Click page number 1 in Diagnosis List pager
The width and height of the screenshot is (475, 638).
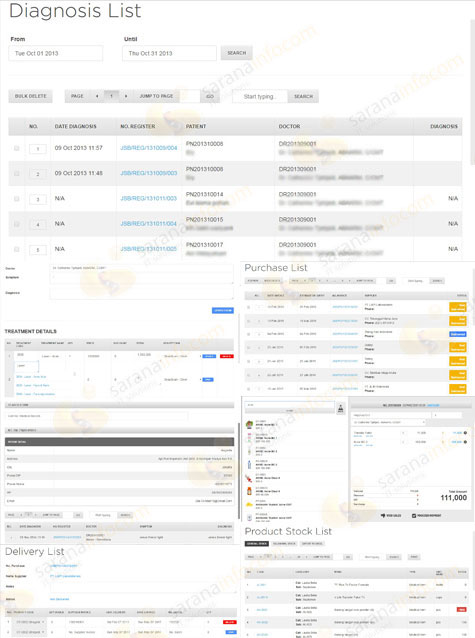point(112,96)
